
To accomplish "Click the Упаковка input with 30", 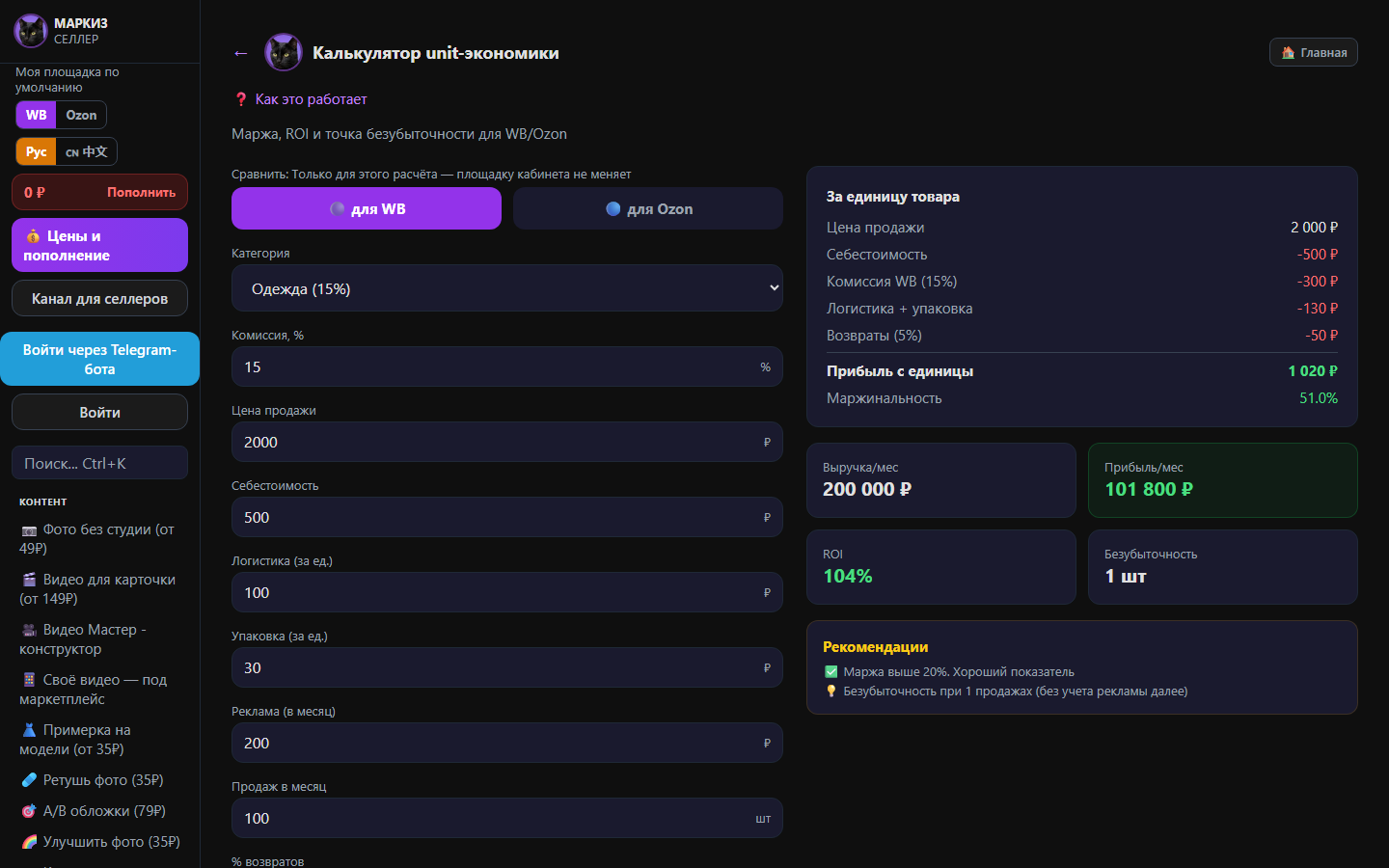I will [507, 667].
